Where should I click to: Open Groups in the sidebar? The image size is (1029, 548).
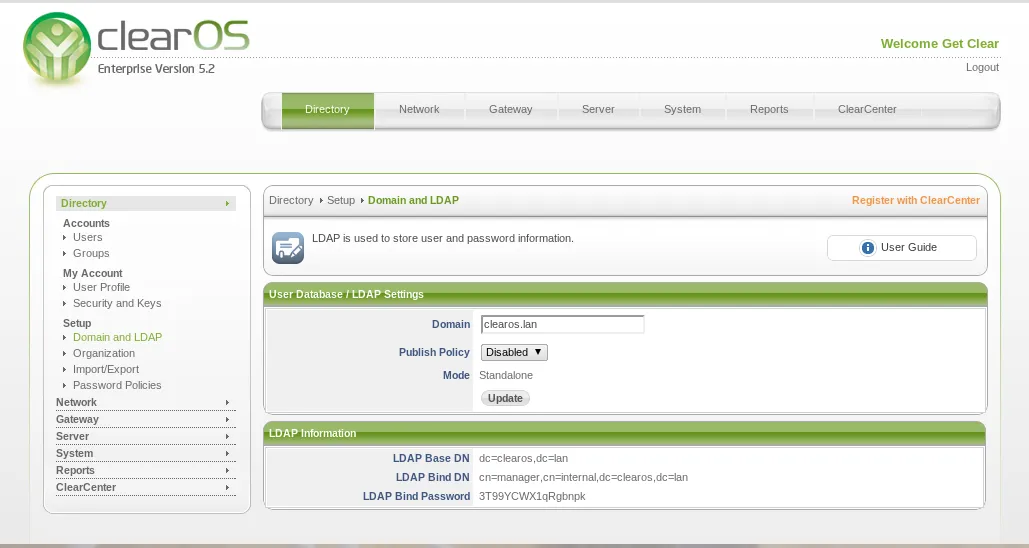click(x=91, y=253)
